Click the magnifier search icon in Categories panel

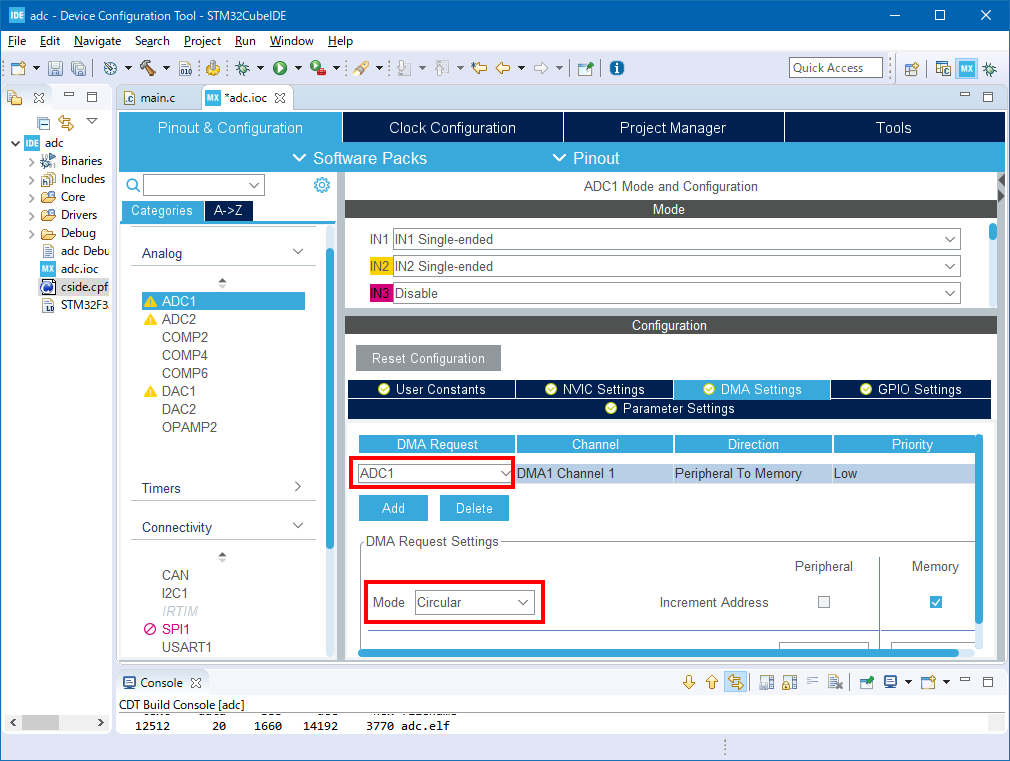coord(133,186)
